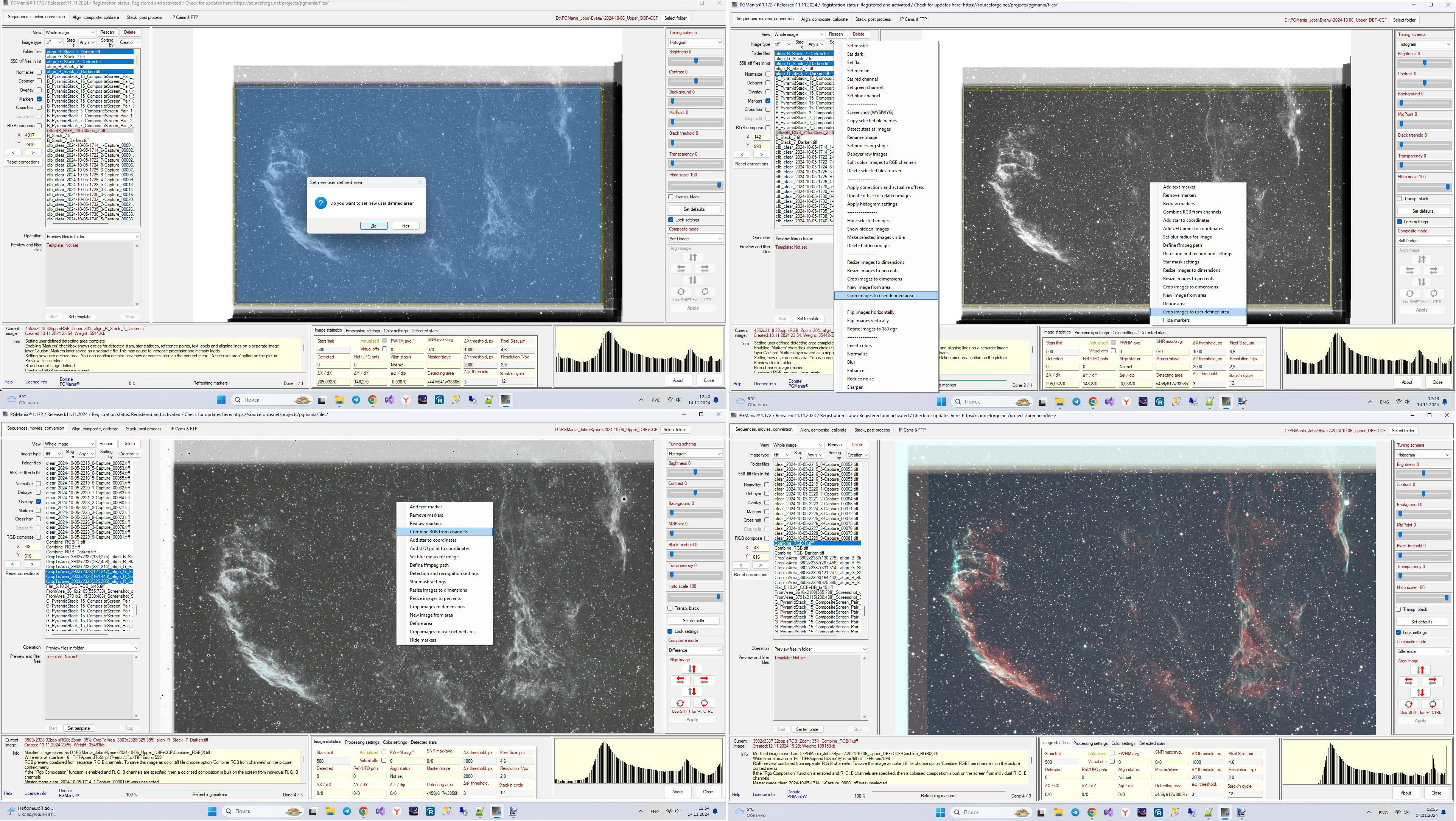The height and width of the screenshot is (821, 1456).
Task: Click shift-down align arrow icon beside color nebula image
Action: (x=1420, y=693)
